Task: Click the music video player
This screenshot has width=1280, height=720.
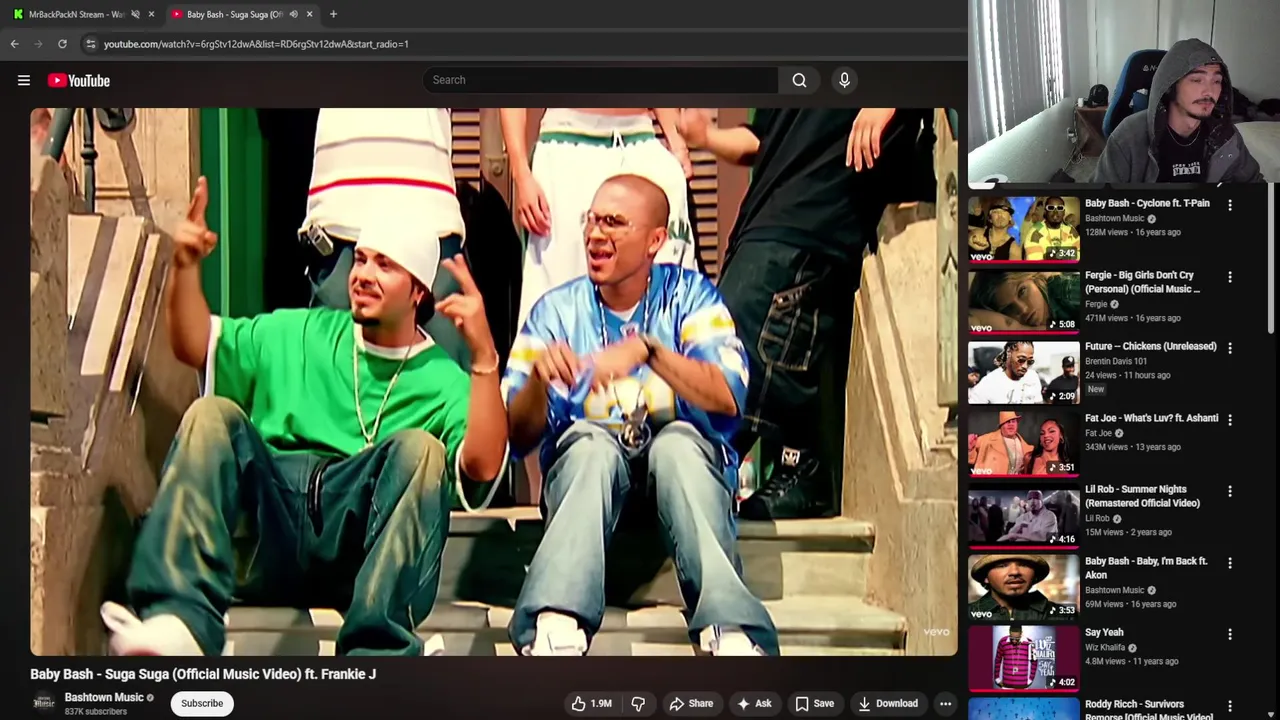Action: 494,381
